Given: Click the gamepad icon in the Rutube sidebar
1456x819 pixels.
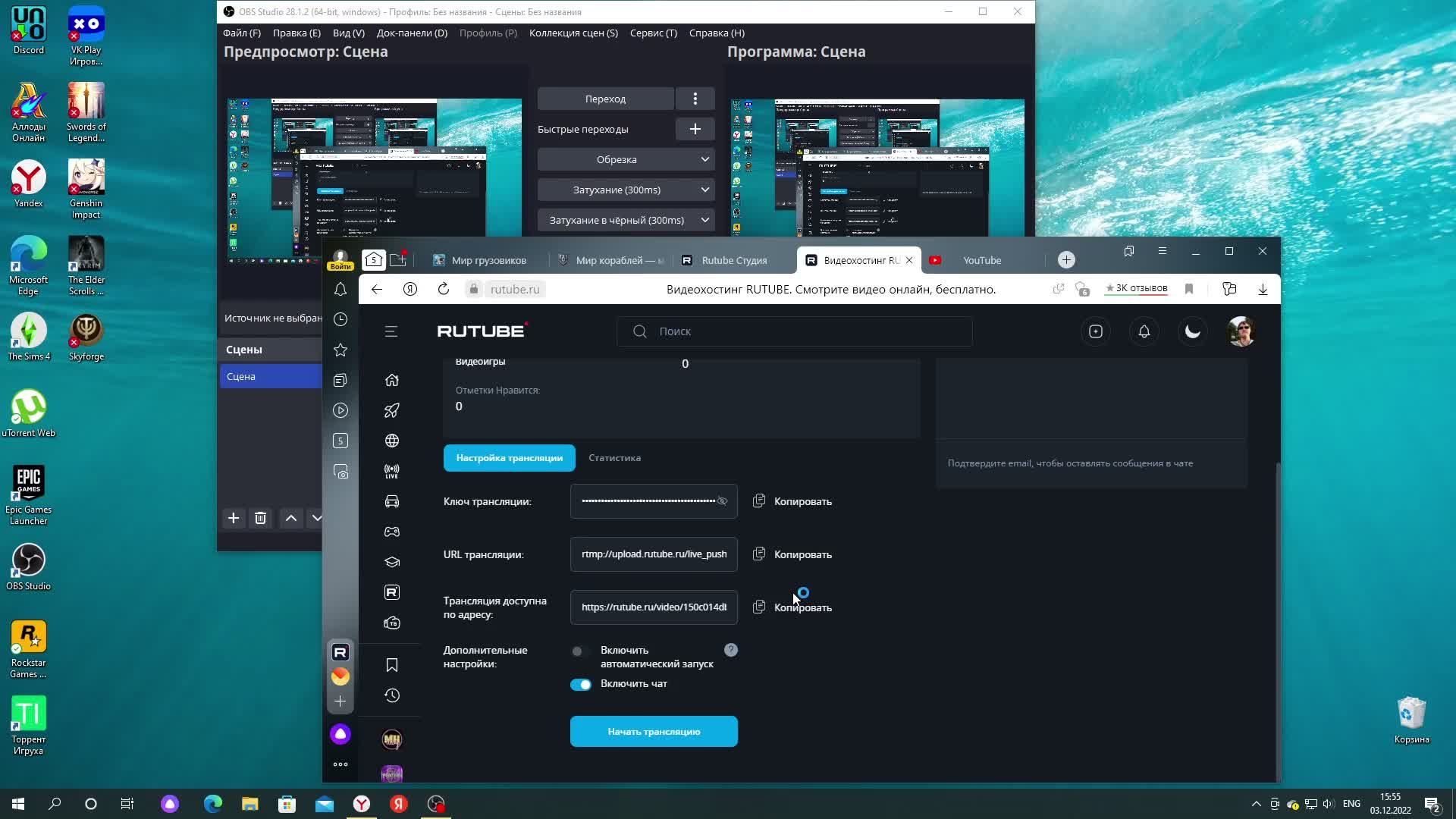Looking at the screenshot, I should pyautogui.click(x=392, y=532).
